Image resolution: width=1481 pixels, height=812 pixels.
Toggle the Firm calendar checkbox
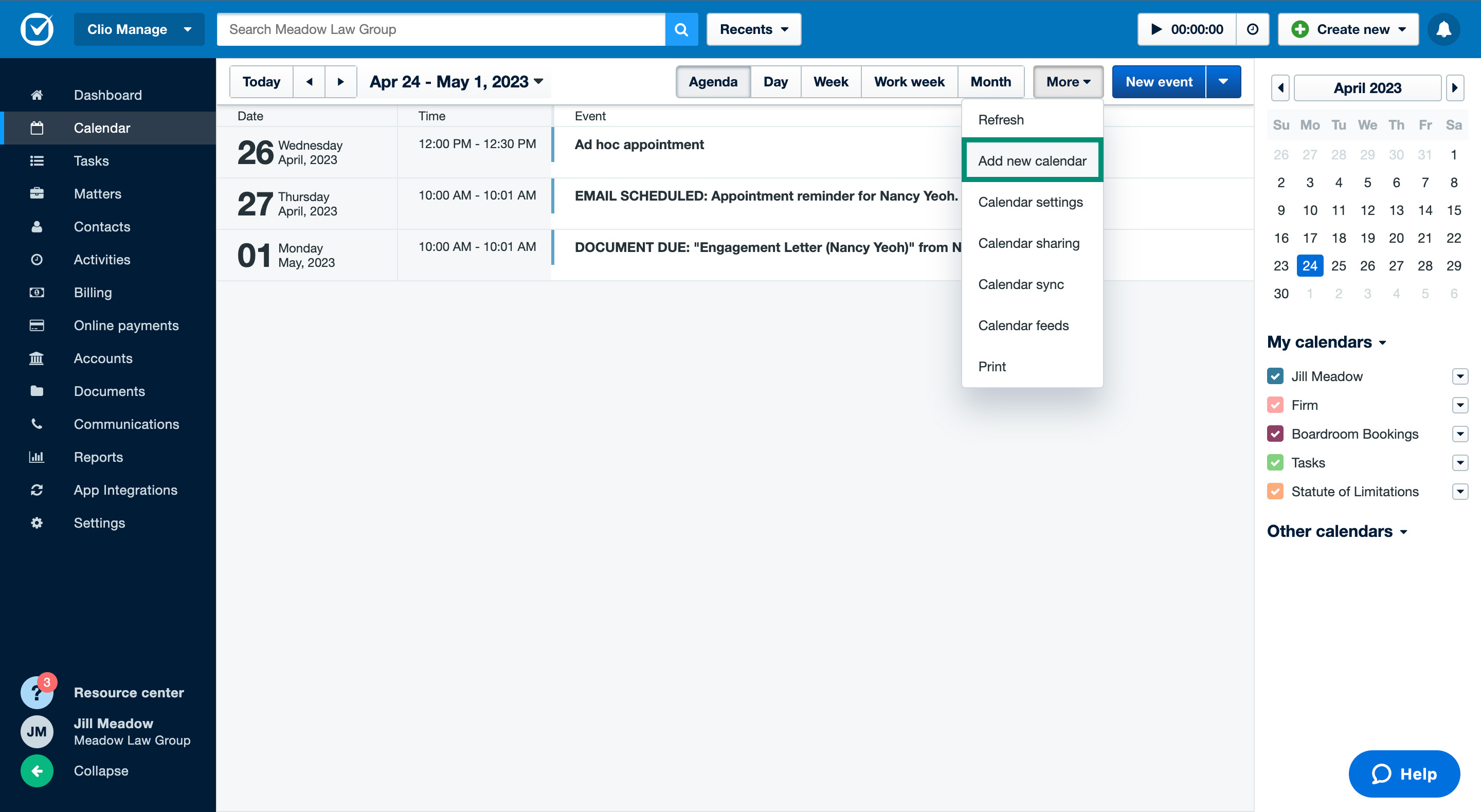(1275, 405)
